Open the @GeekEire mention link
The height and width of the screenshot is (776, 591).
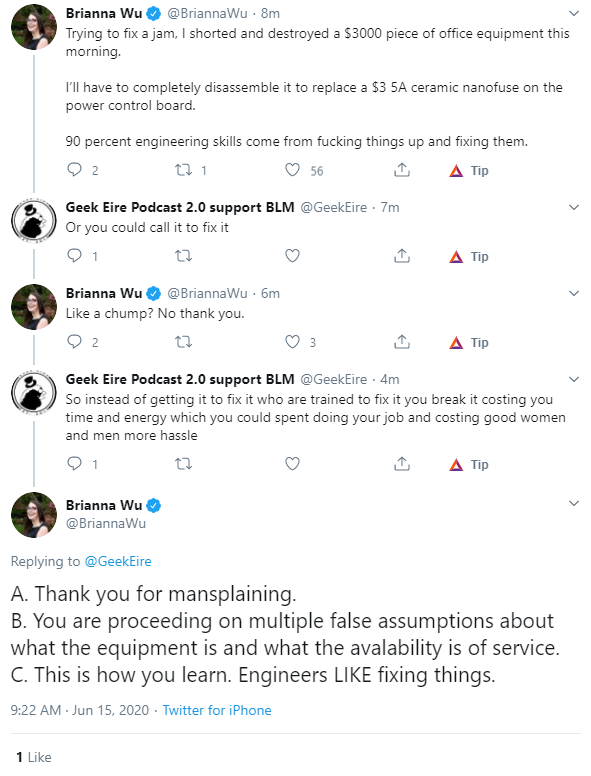point(118,561)
